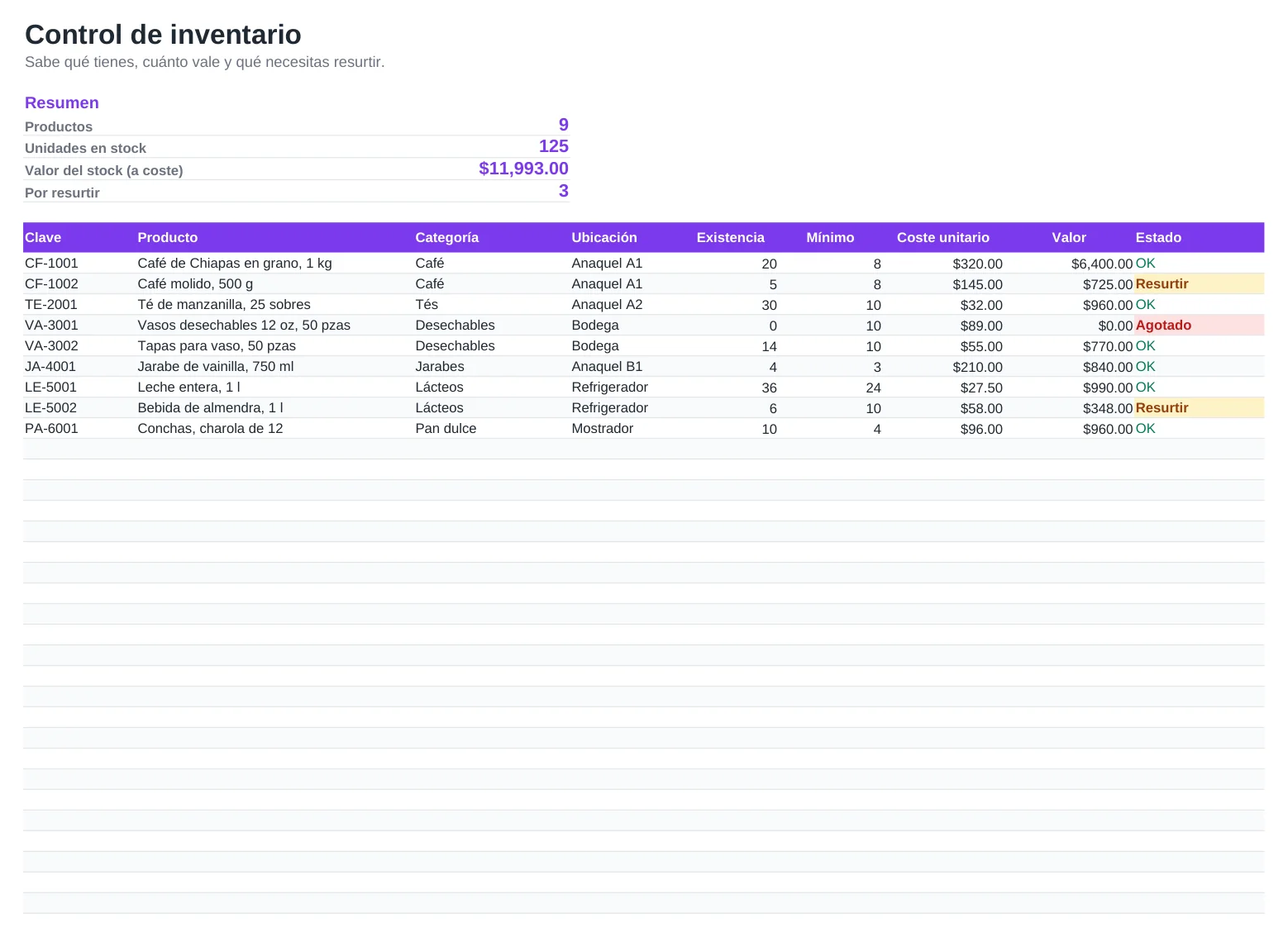Click the existence value 36

click(x=769, y=388)
